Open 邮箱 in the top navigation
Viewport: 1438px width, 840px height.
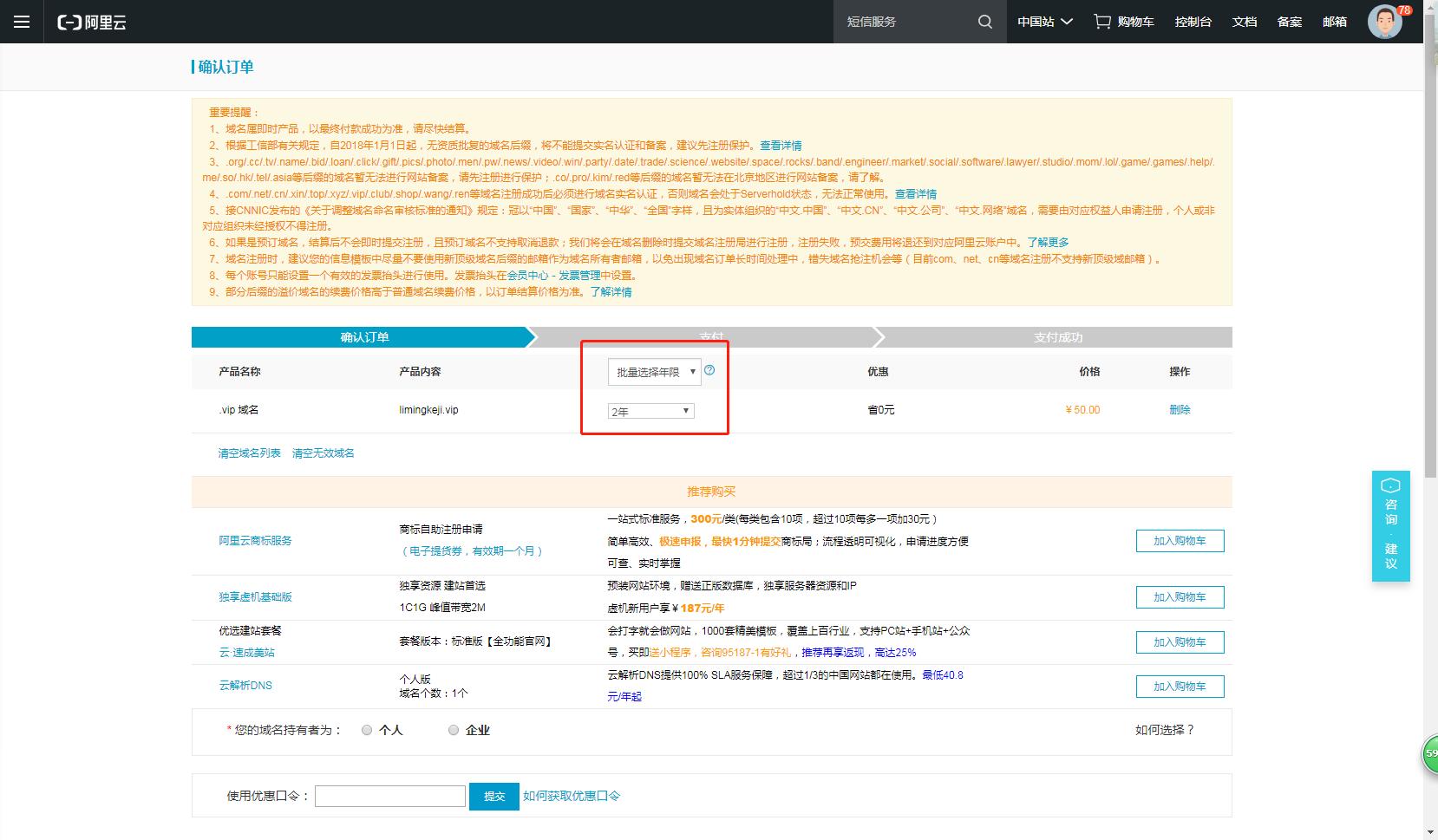[x=1335, y=22]
